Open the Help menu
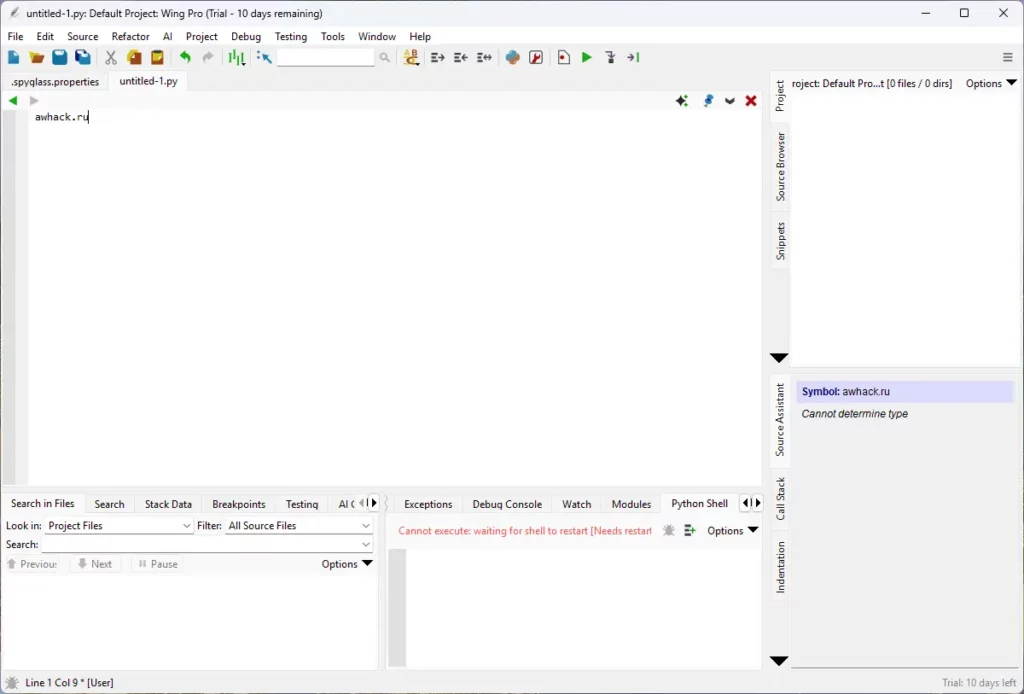The image size is (1024, 694). click(420, 37)
